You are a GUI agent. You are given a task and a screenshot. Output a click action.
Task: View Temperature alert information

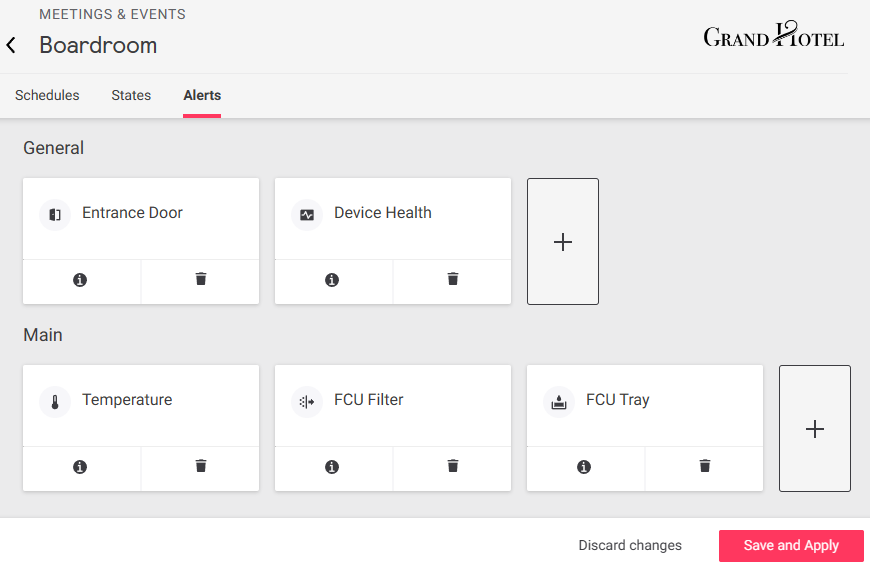pos(80,467)
